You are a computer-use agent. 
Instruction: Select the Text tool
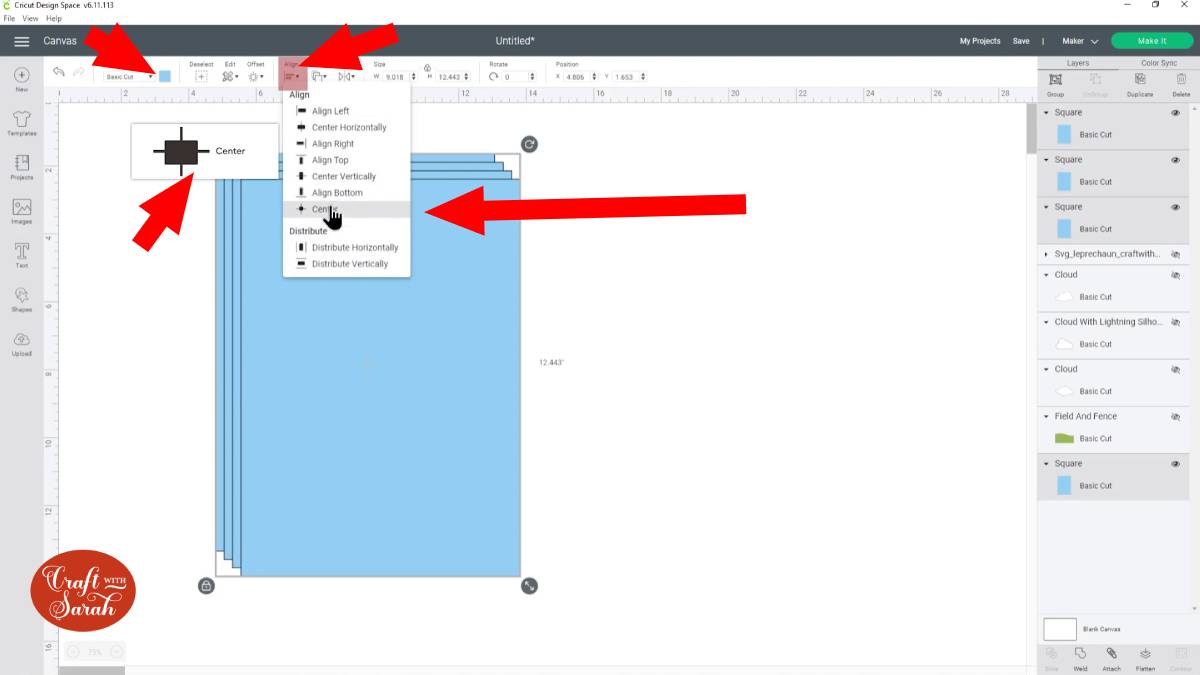click(21, 255)
